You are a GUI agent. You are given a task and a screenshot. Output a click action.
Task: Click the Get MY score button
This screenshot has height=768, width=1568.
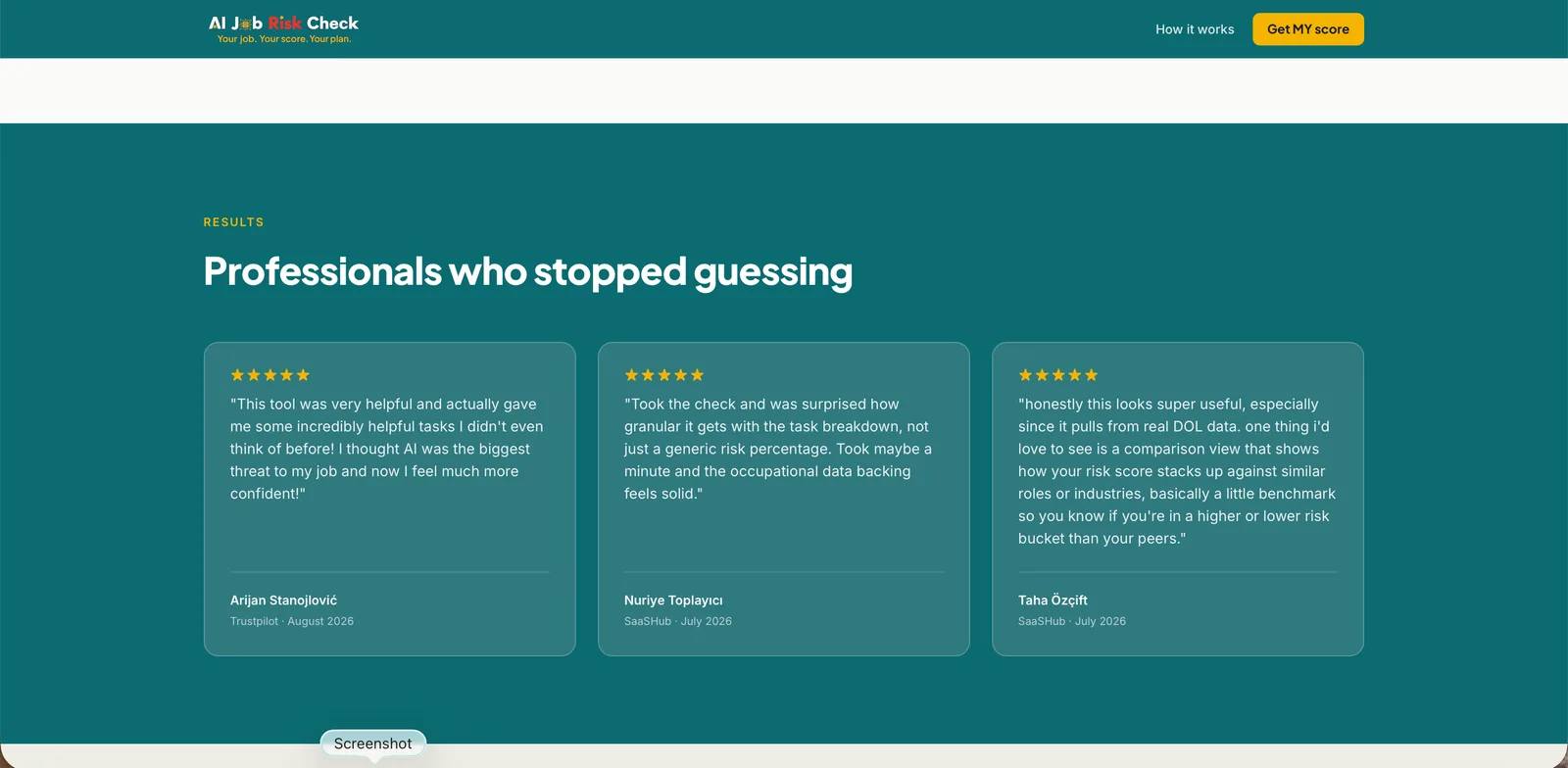(1308, 29)
